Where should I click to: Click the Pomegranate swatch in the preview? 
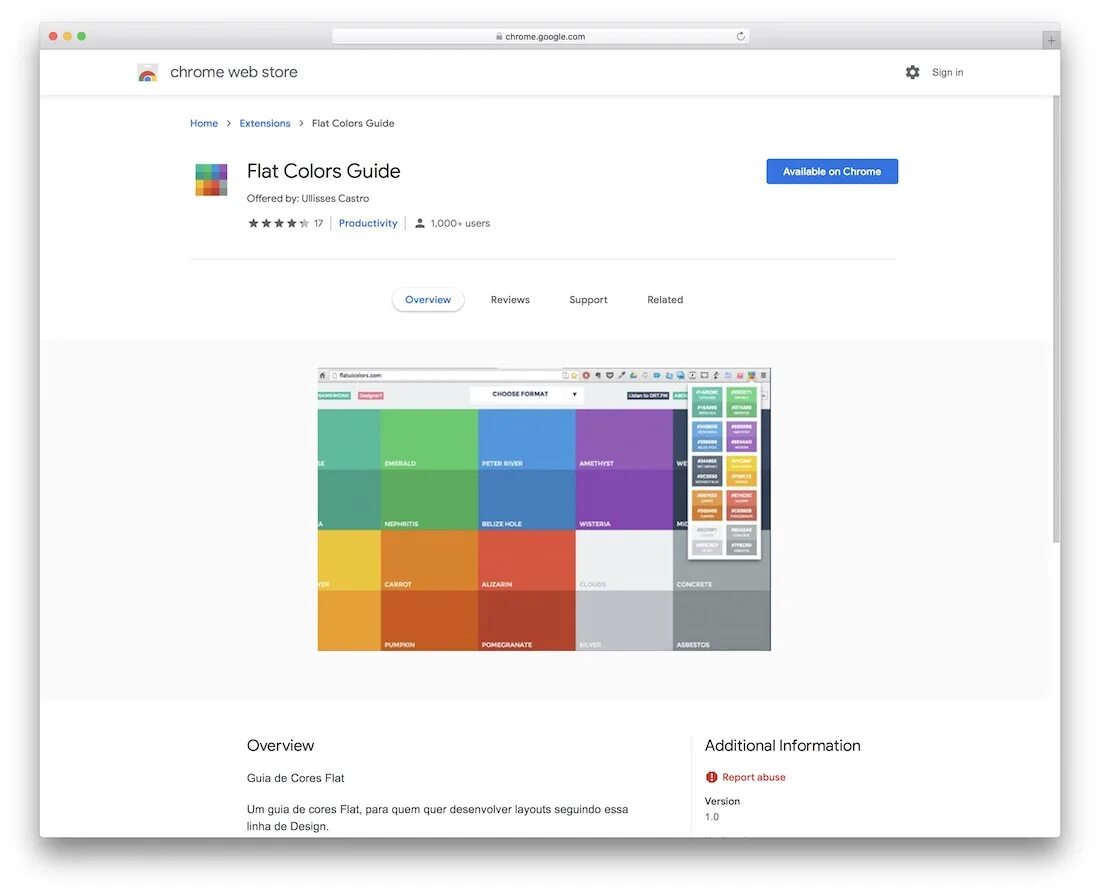click(527, 620)
